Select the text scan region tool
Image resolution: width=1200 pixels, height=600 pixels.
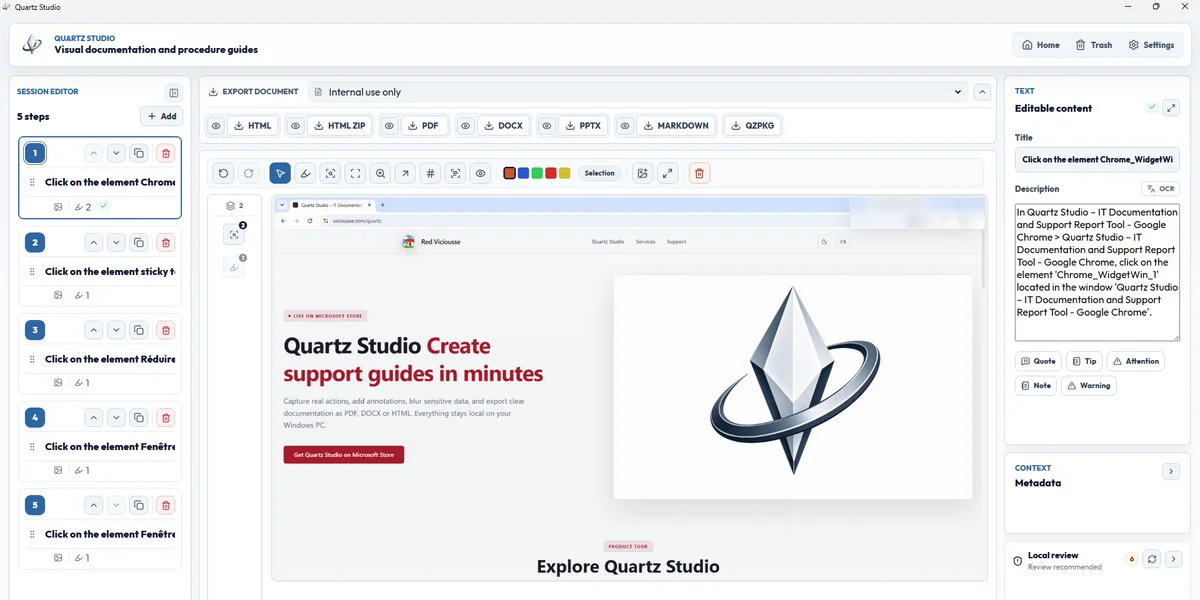pos(455,173)
